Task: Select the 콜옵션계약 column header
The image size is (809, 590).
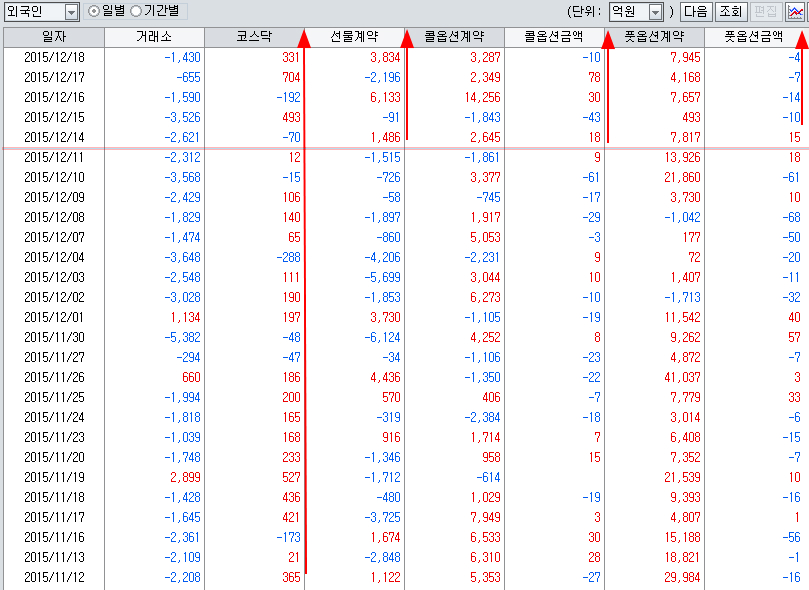Action: pos(454,36)
